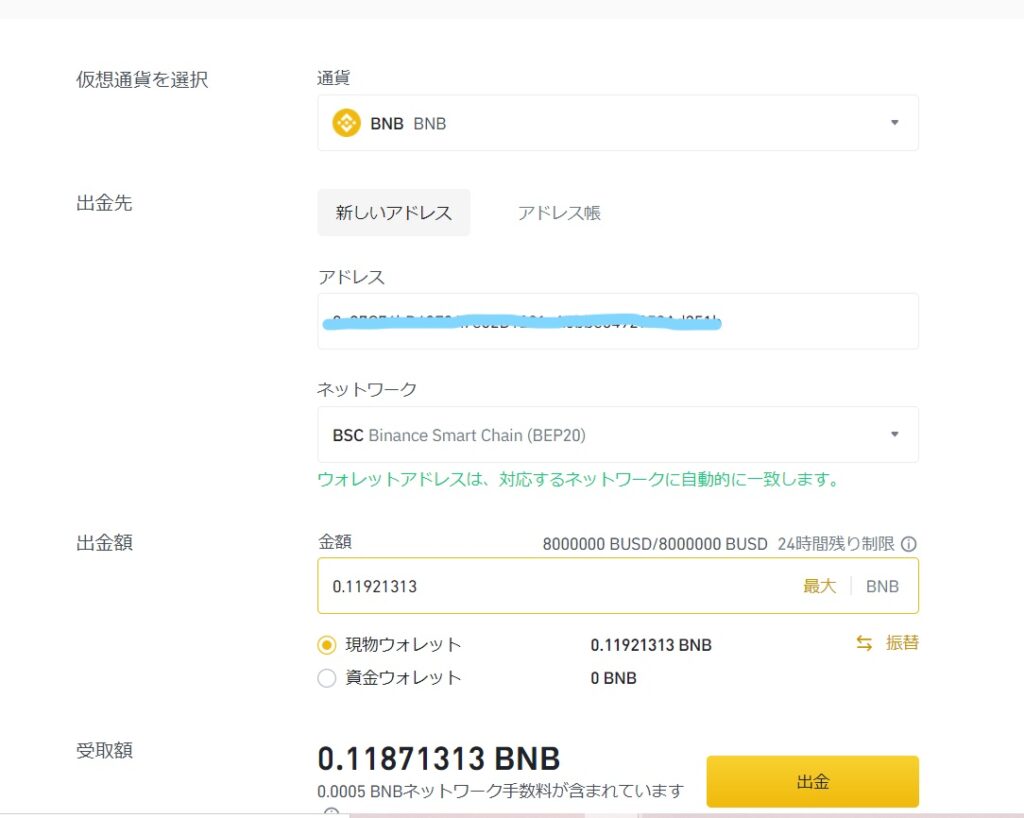Open the network dropdown arrow
This screenshot has width=1024, height=818.
tap(895, 434)
